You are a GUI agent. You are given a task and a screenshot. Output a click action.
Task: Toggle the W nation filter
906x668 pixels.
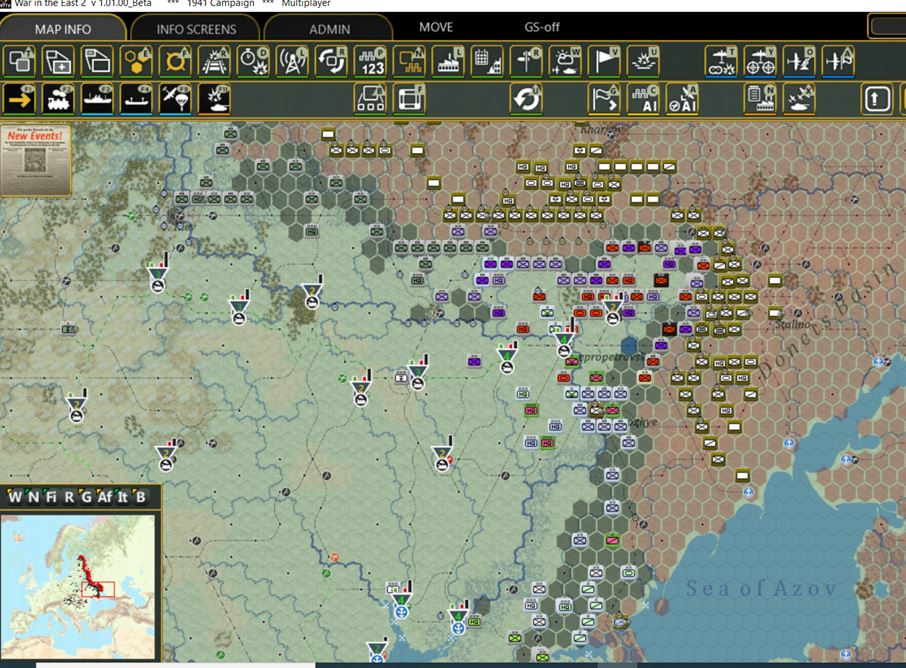tap(14, 496)
